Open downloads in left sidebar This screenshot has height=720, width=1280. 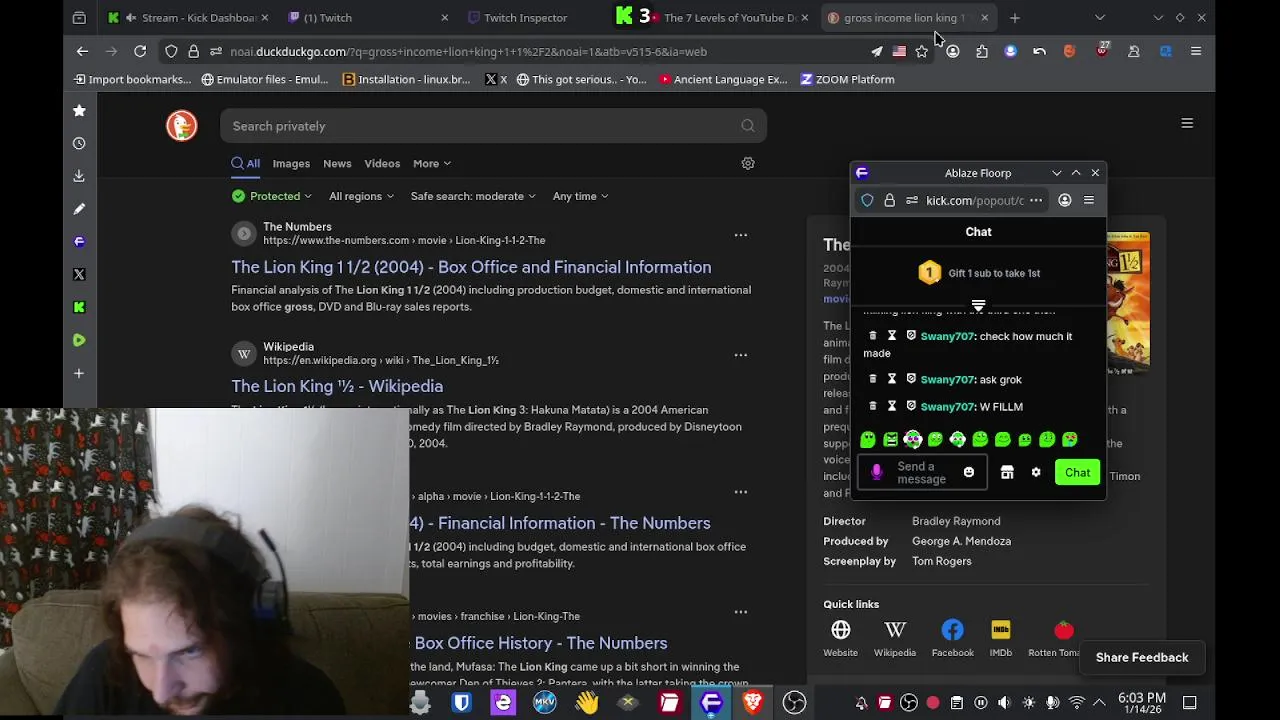[79, 176]
